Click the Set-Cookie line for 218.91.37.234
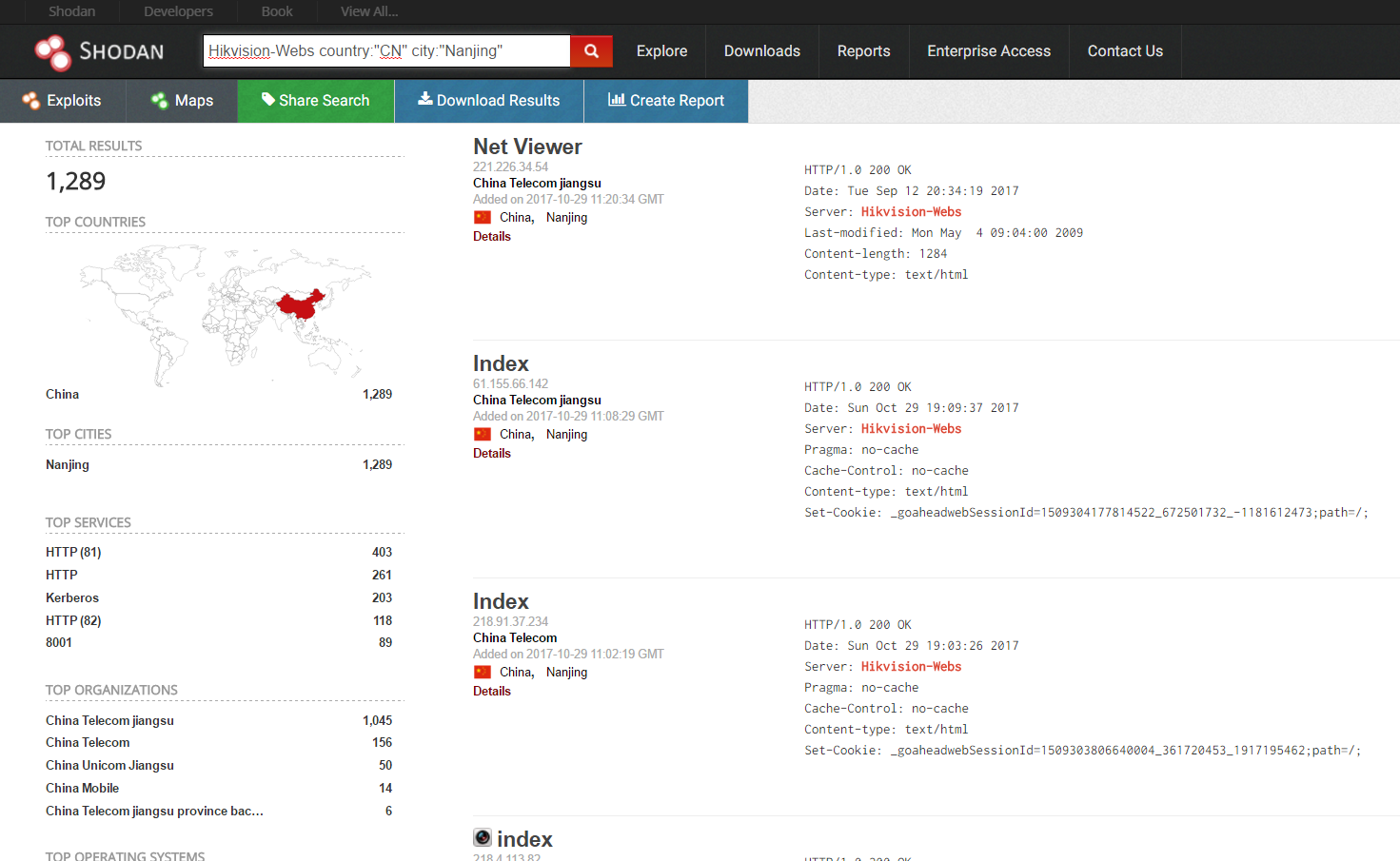The height and width of the screenshot is (861, 1400). [x=1082, y=751]
